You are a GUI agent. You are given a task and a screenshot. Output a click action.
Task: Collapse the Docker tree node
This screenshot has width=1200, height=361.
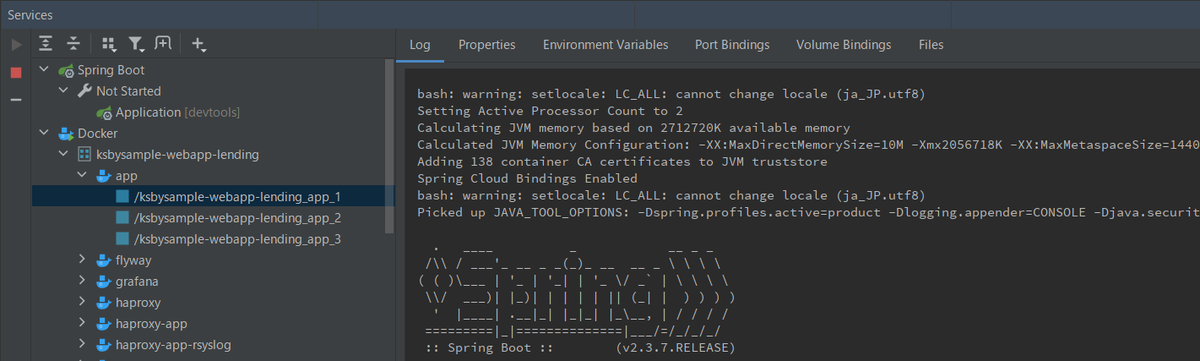pos(44,133)
